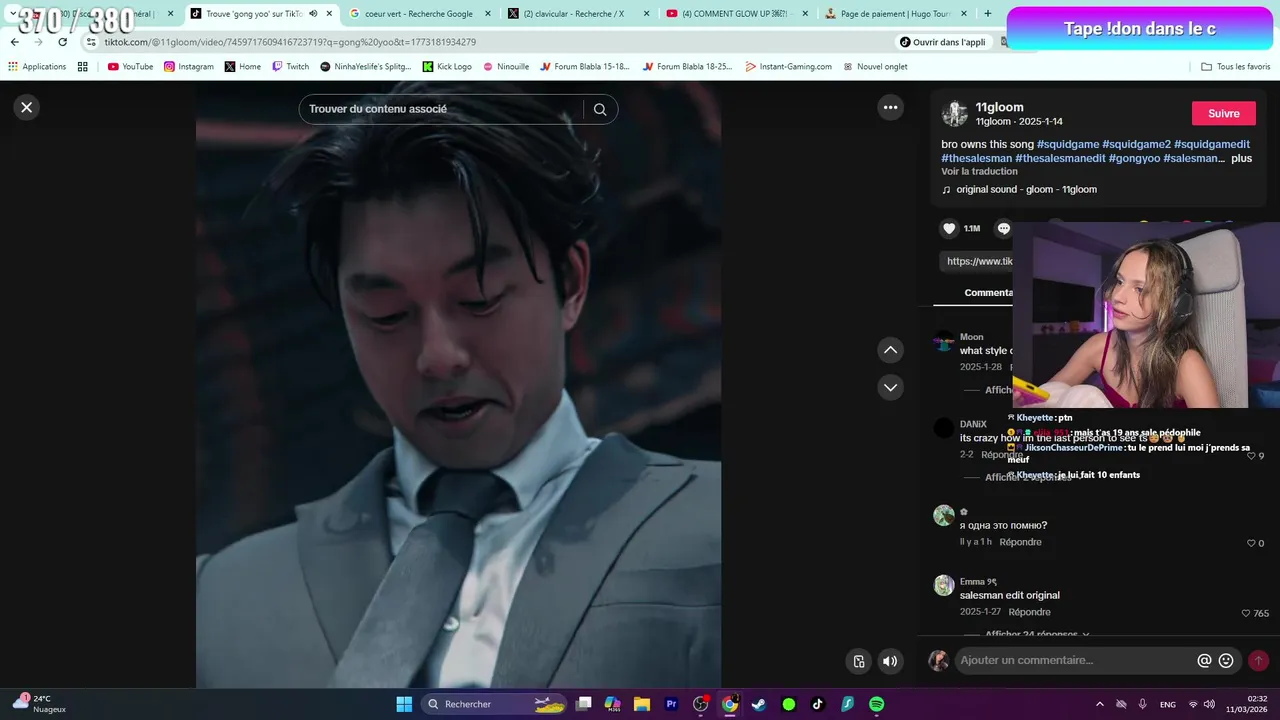Open the TikTok app in taskbar

pos(817,704)
